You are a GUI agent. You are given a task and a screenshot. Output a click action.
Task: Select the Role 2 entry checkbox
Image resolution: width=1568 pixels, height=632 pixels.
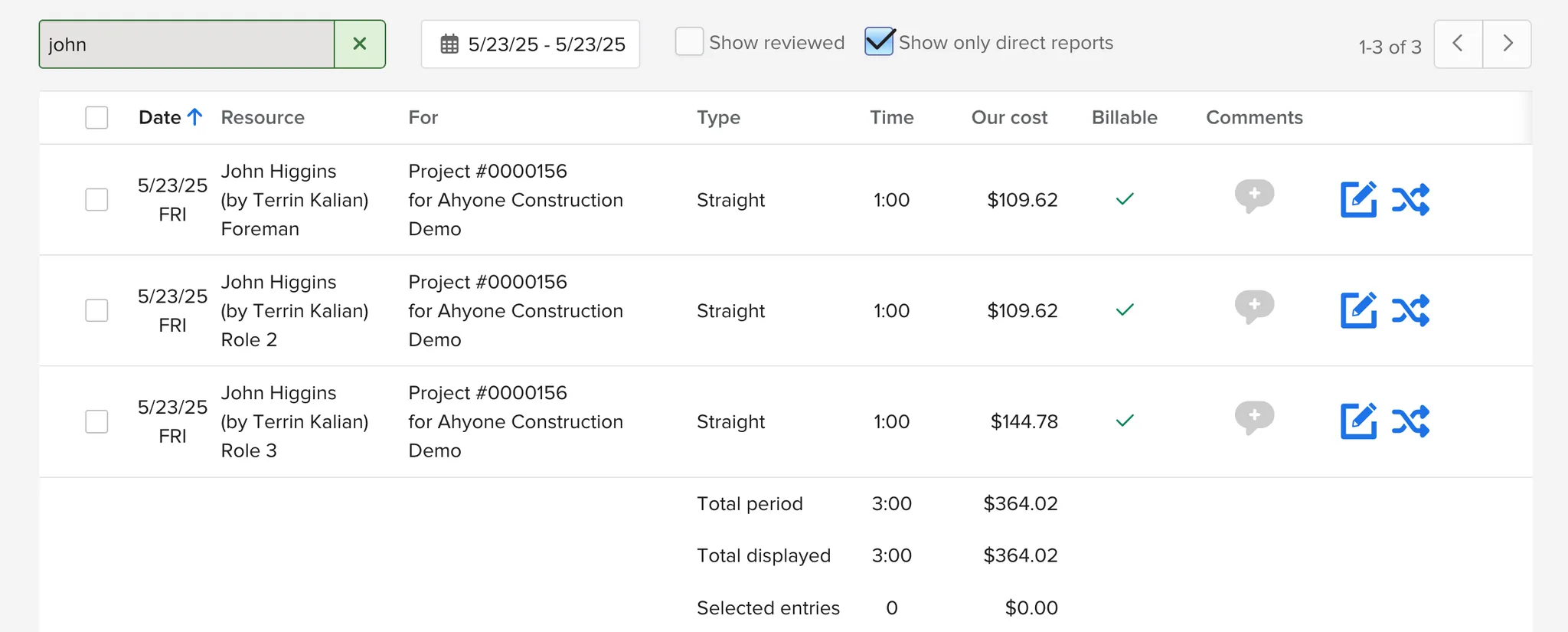96,311
